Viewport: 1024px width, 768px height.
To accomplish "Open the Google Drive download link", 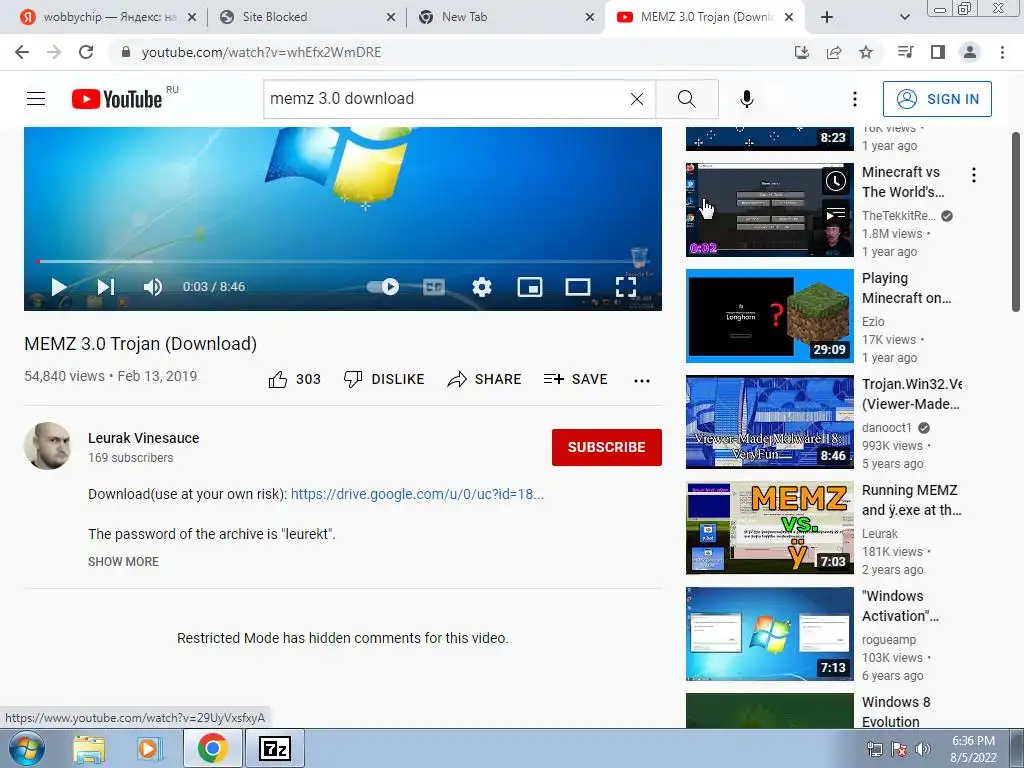I will click(417, 494).
